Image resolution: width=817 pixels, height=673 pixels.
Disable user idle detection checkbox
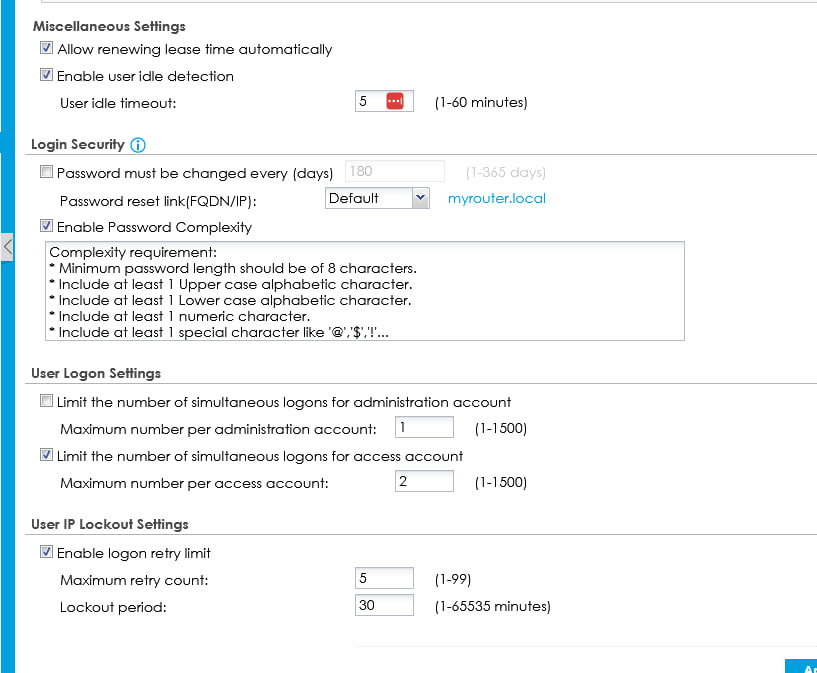click(x=46, y=76)
